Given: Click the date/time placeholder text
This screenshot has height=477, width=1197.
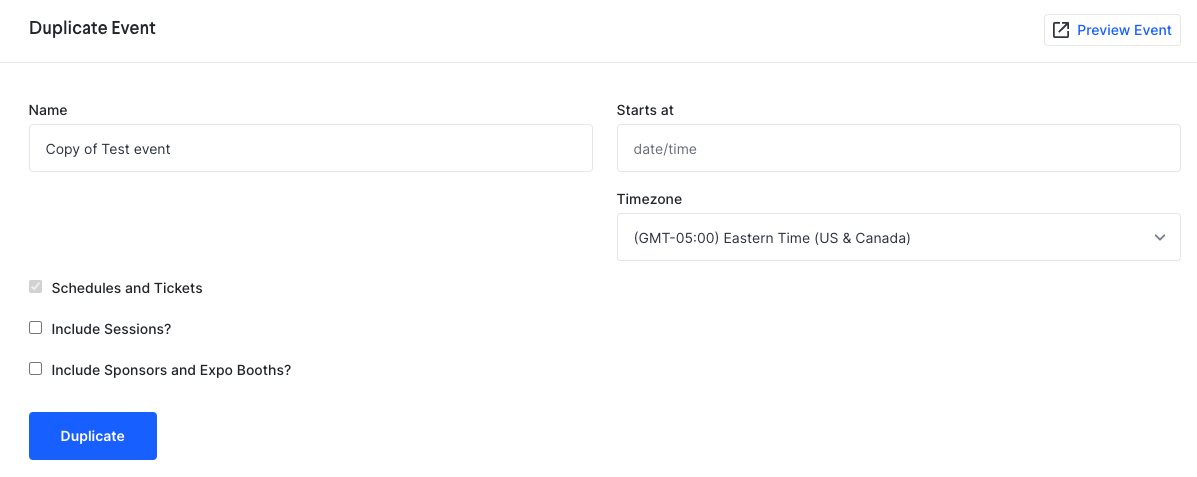Looking at the screenshot, I should click(665, 149).
